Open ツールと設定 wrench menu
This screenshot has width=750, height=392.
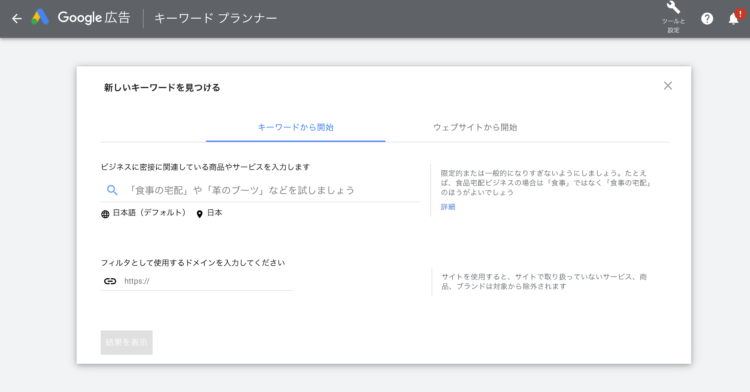673,18
